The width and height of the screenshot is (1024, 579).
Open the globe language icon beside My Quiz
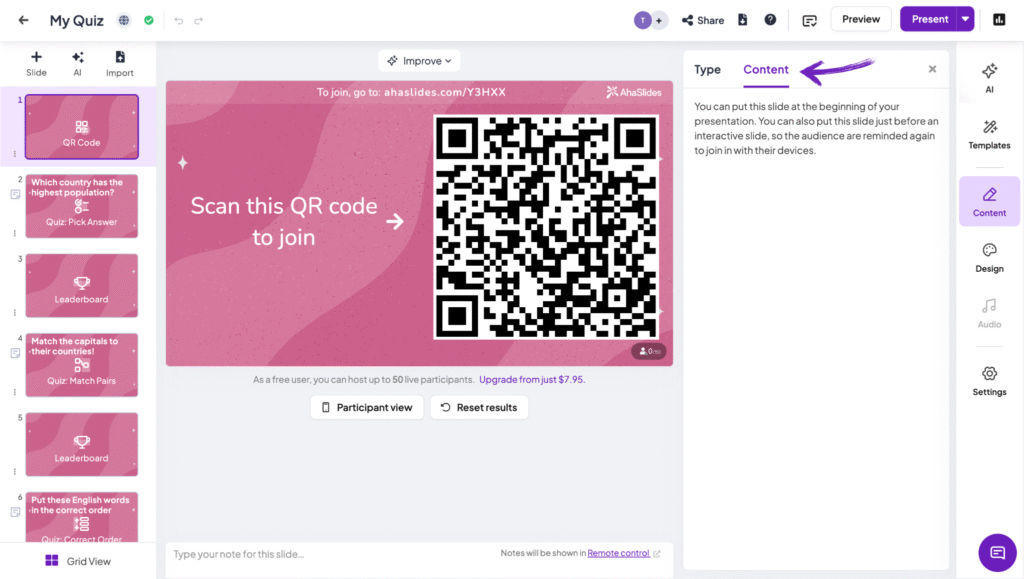click(x=123, y=20)
